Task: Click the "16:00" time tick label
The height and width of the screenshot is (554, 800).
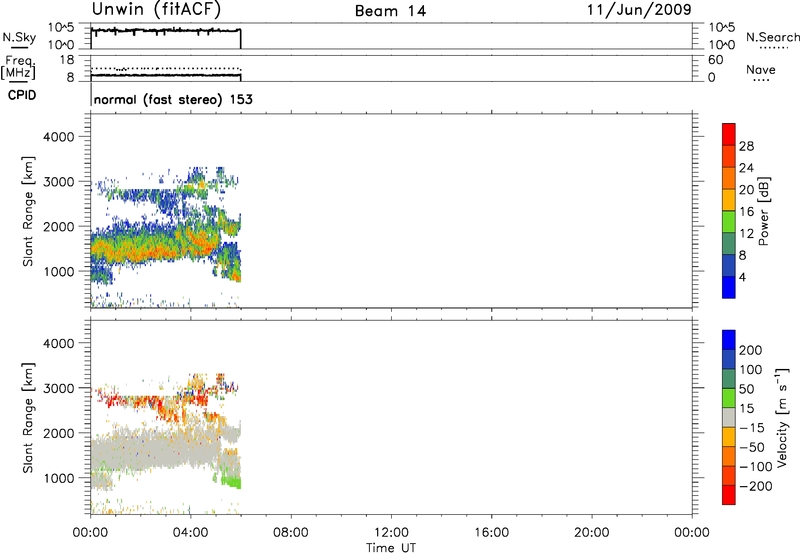Action: [x=491, y=533]
